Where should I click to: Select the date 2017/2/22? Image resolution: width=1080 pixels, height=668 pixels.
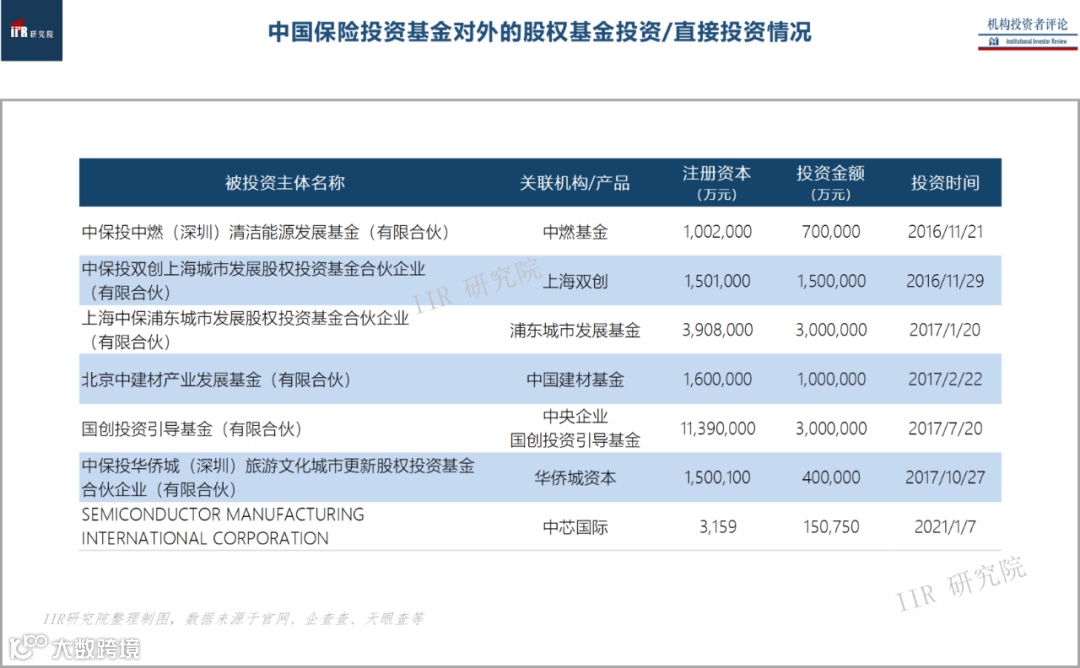point(945,379)
